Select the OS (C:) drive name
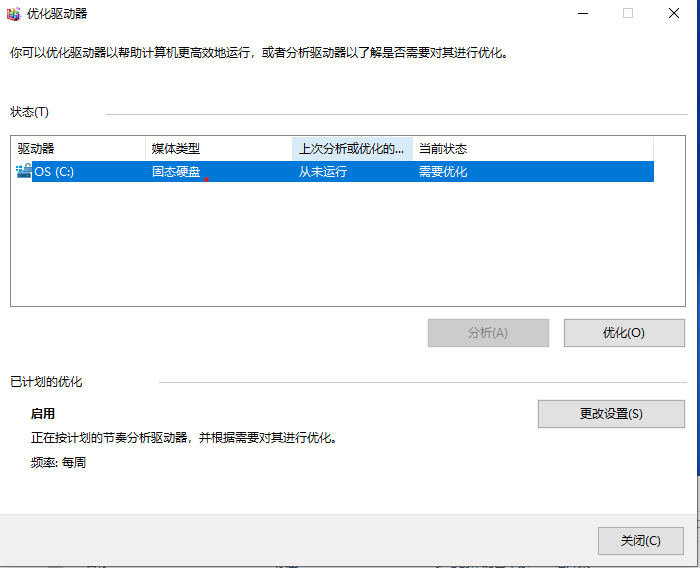This screenshot has height=568, width=700. (x=54, y=171)
